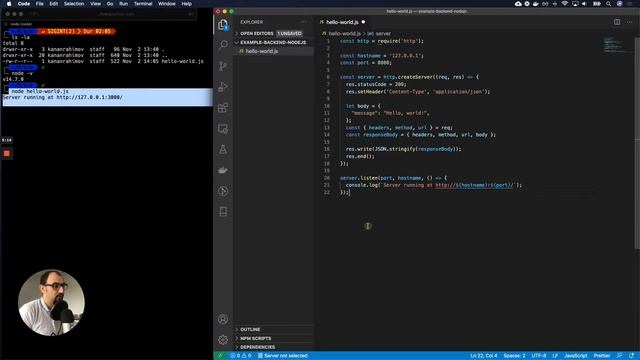640x360 pixels.
Task: Collapse the EXAMPLE-BACKEND-NODEJS folder section
Action: (x=273, y=42)
